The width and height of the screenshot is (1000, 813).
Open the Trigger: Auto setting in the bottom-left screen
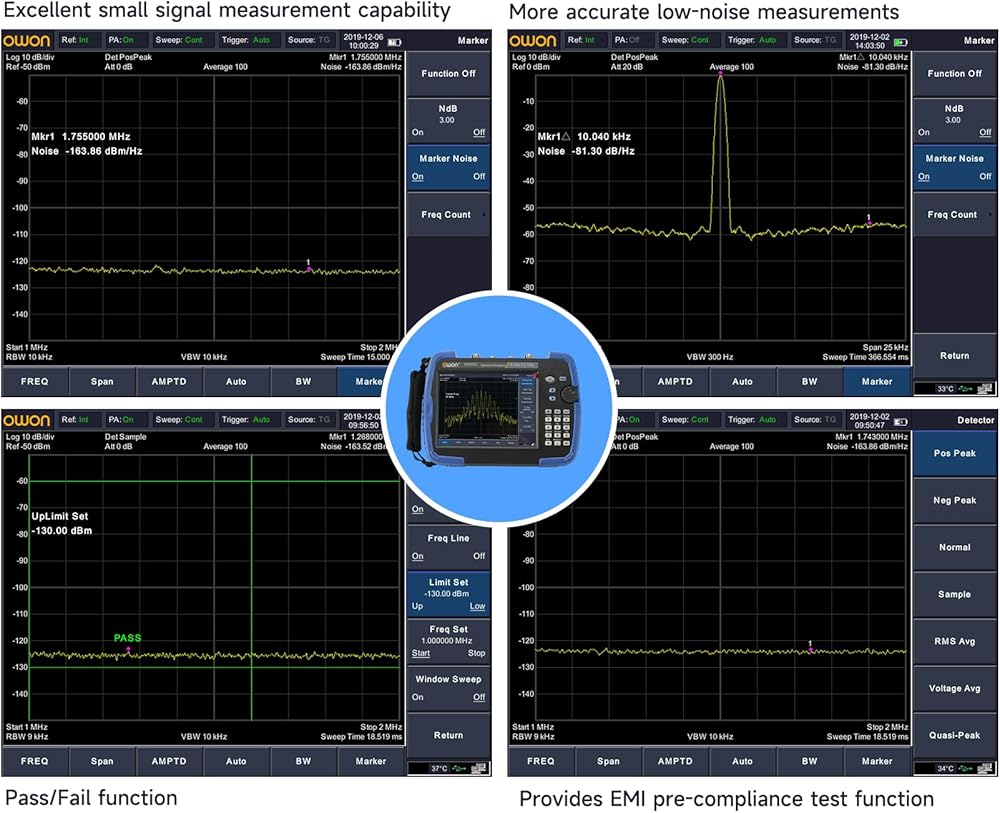pos(248,420)
